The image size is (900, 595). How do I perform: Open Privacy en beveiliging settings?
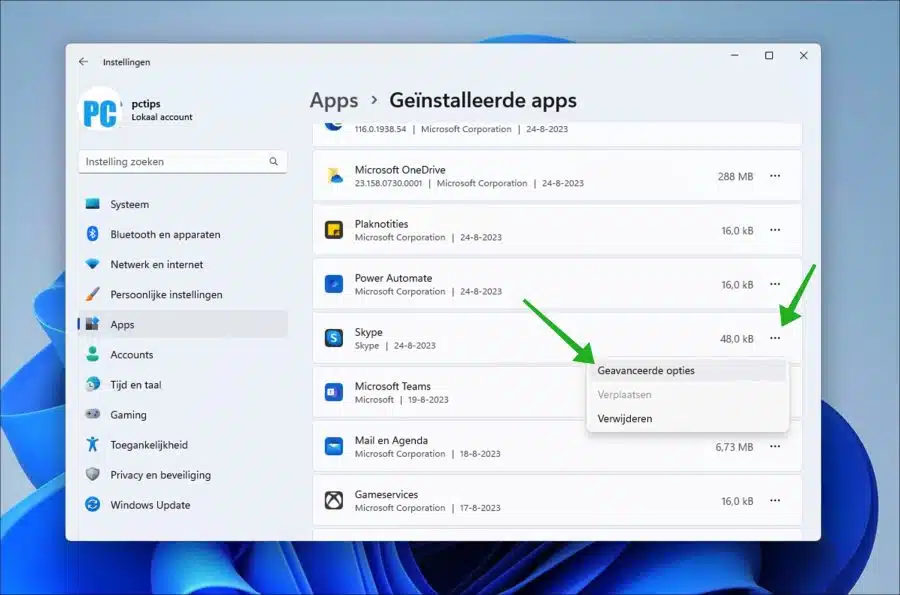(x=183, y=475)
